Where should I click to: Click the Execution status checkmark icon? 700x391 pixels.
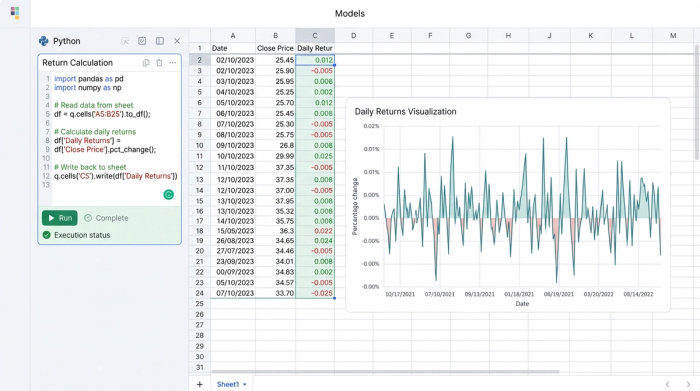pyautogui.click(x=46, y=235)
